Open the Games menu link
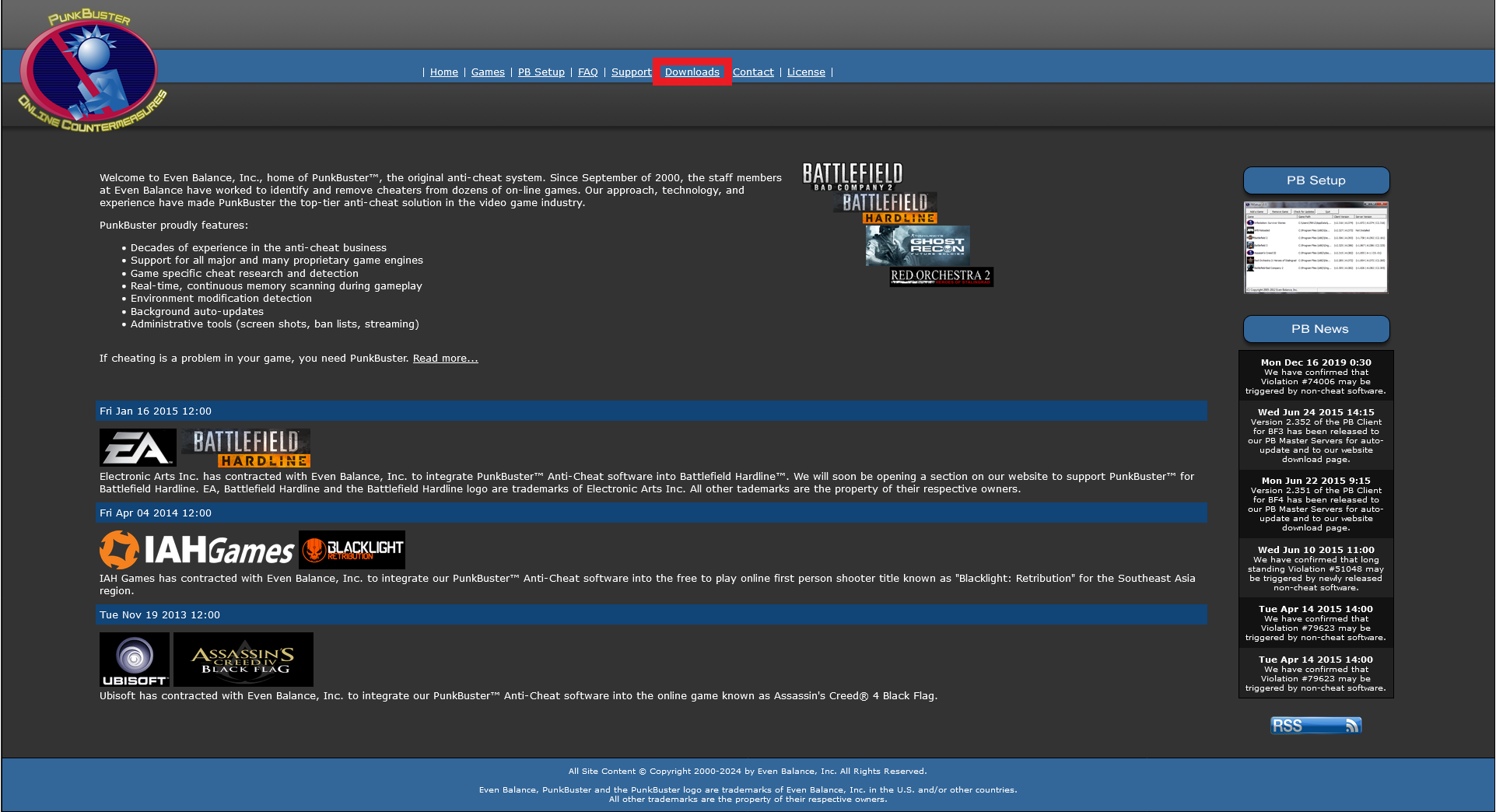This screenshot has width=1496, height=812. point(488,72)
